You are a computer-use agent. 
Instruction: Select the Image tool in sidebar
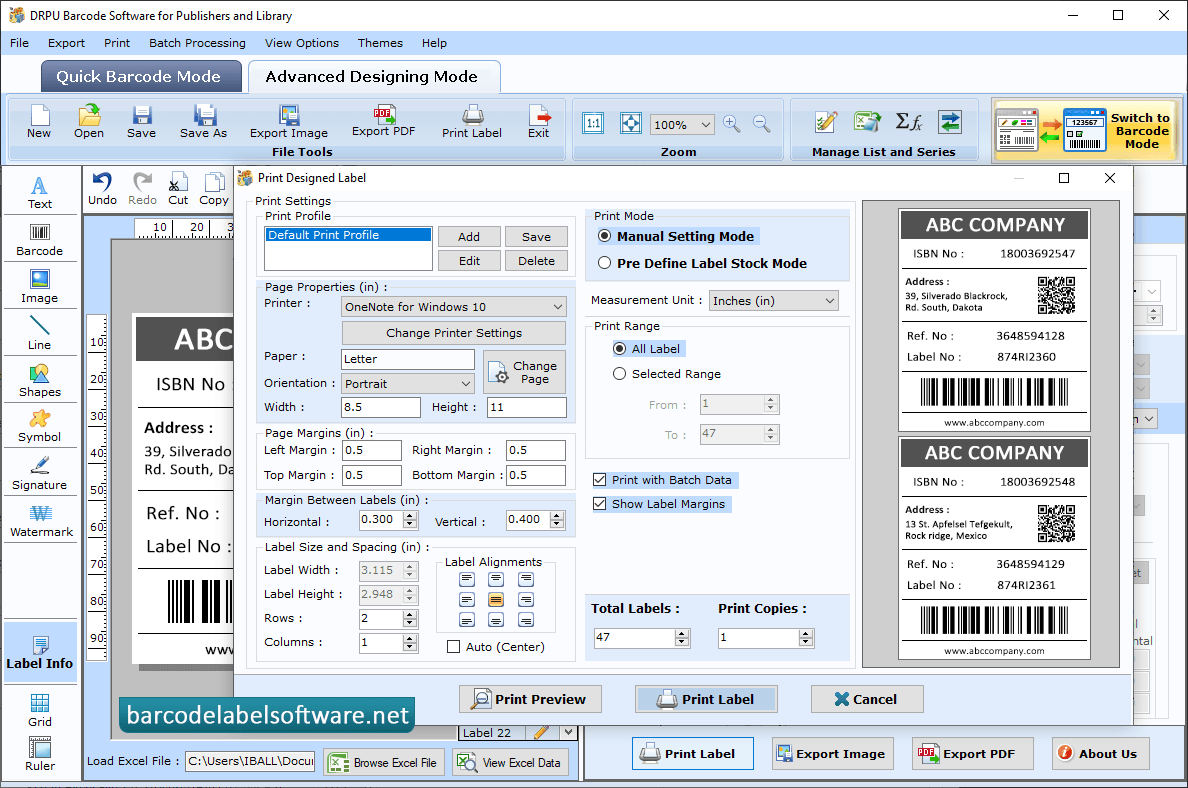[x=39, y=286]
